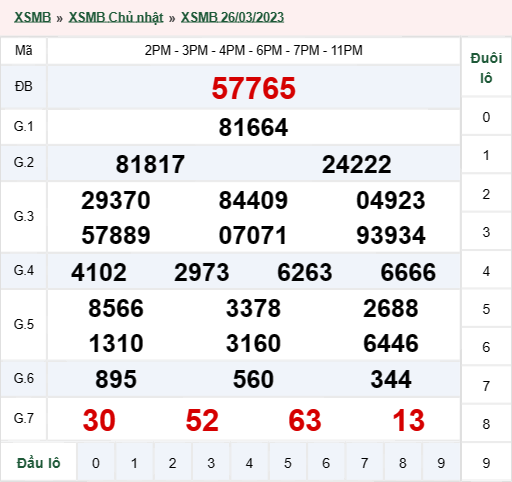
Task: Click the special prize number 57765
Action: coord(254,88)
